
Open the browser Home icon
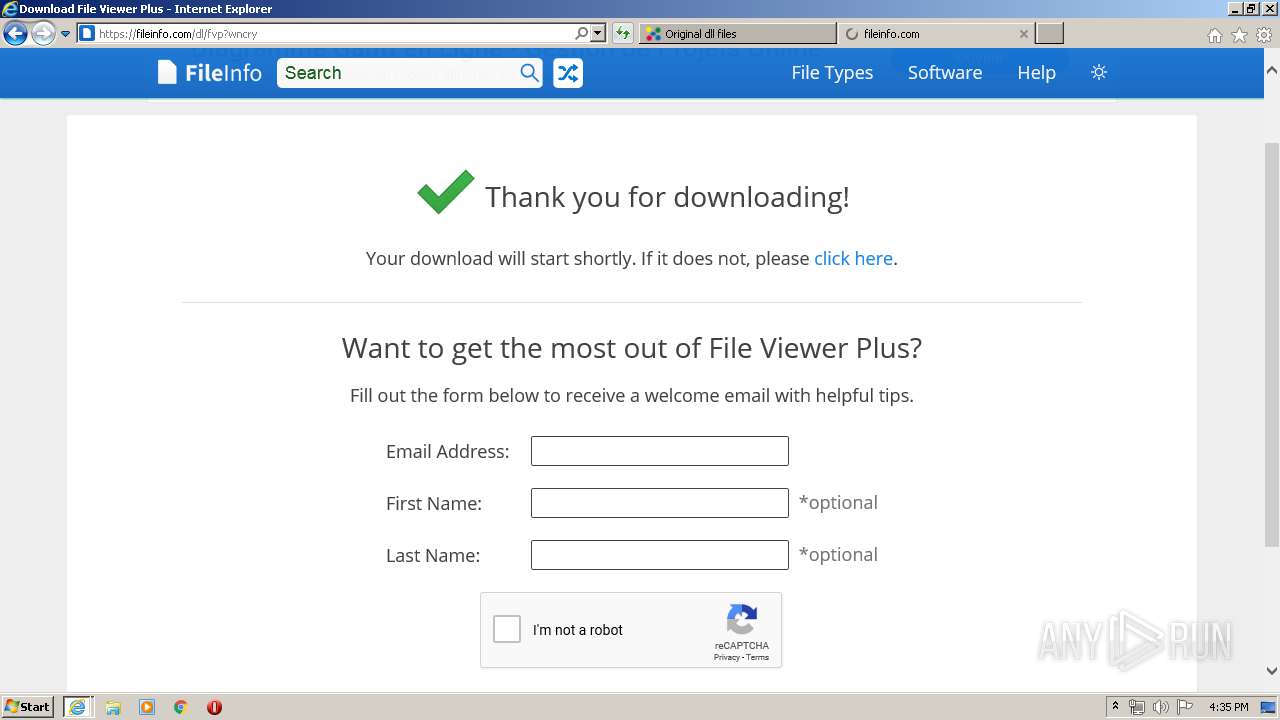coord(1214,35)
